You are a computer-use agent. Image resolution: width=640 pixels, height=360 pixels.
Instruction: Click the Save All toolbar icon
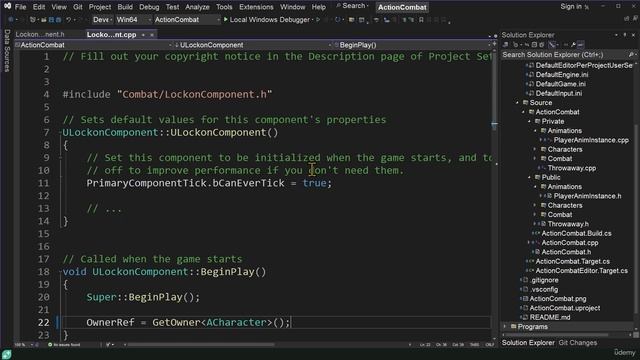(x=58, y=20)
